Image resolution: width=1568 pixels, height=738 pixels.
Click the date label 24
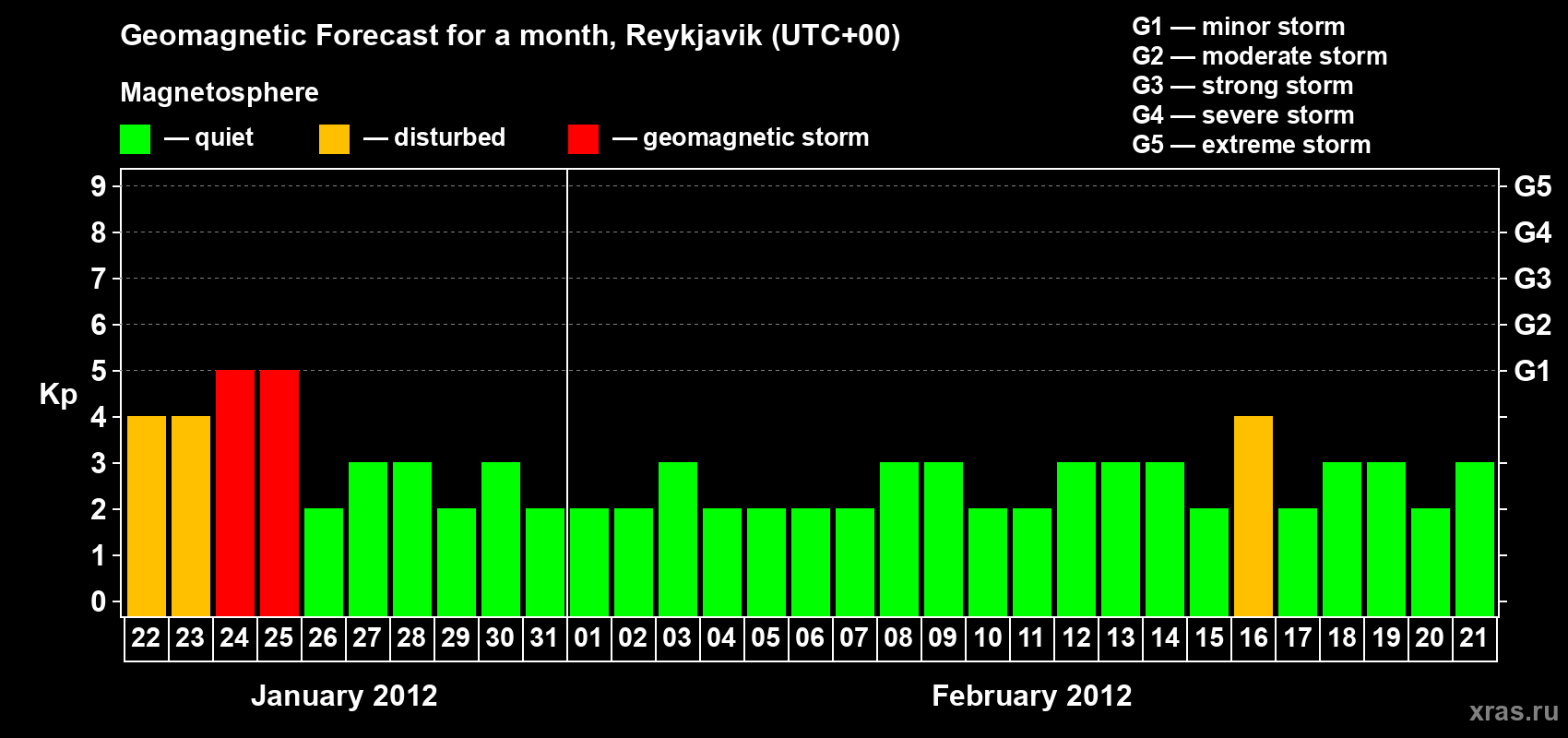tap(234, 637)
